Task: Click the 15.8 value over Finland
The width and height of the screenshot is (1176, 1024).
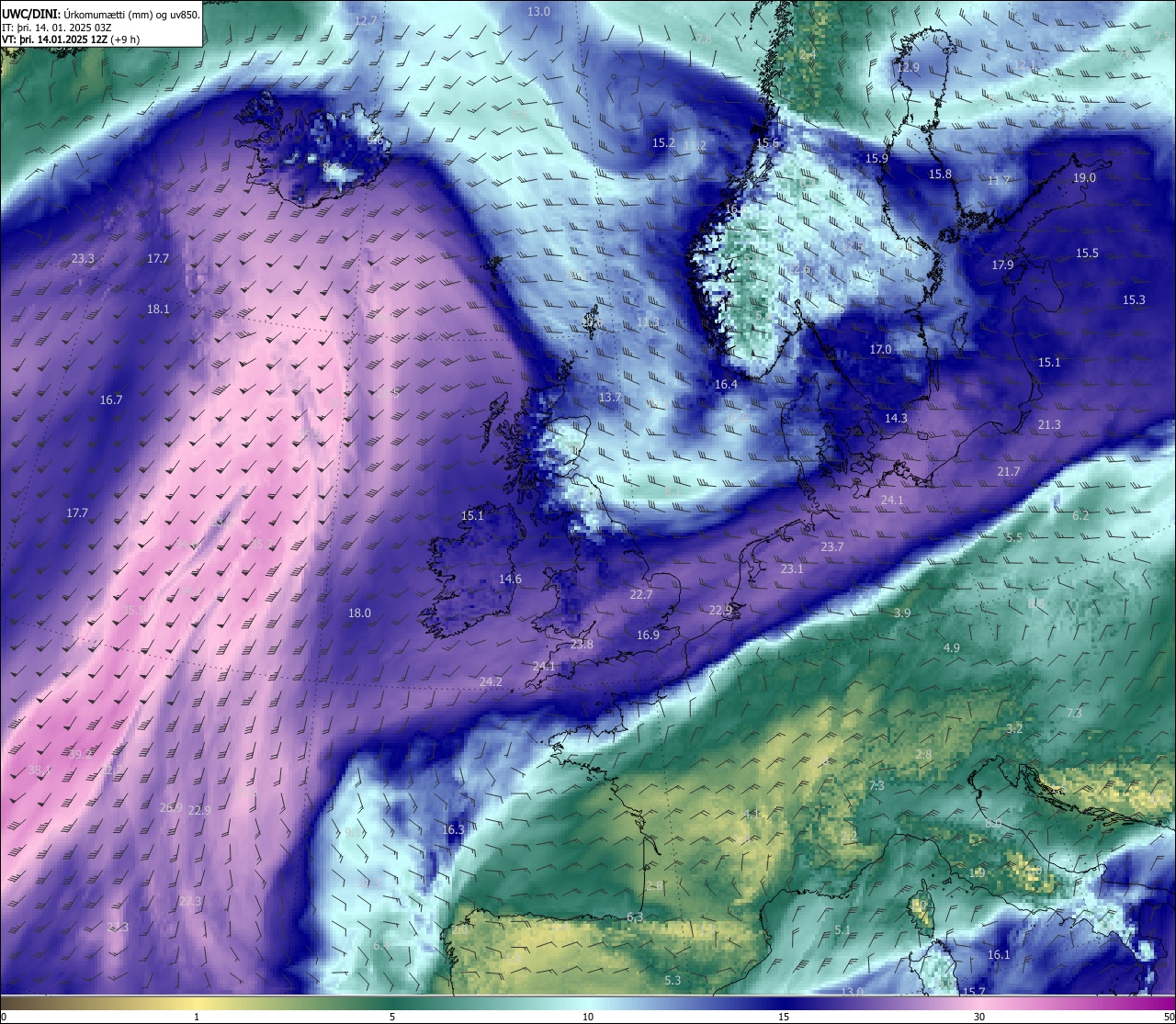Action: (940, 174)
